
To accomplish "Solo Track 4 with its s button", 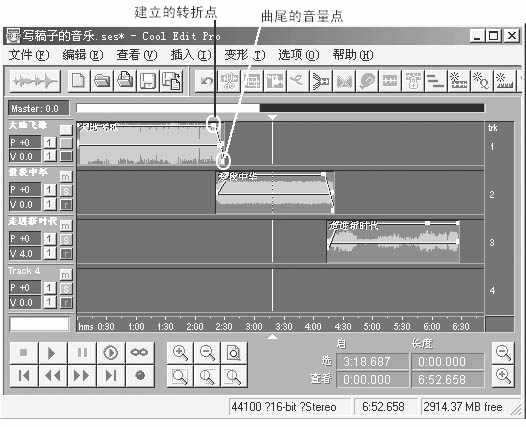I will [x=66, y=288].
